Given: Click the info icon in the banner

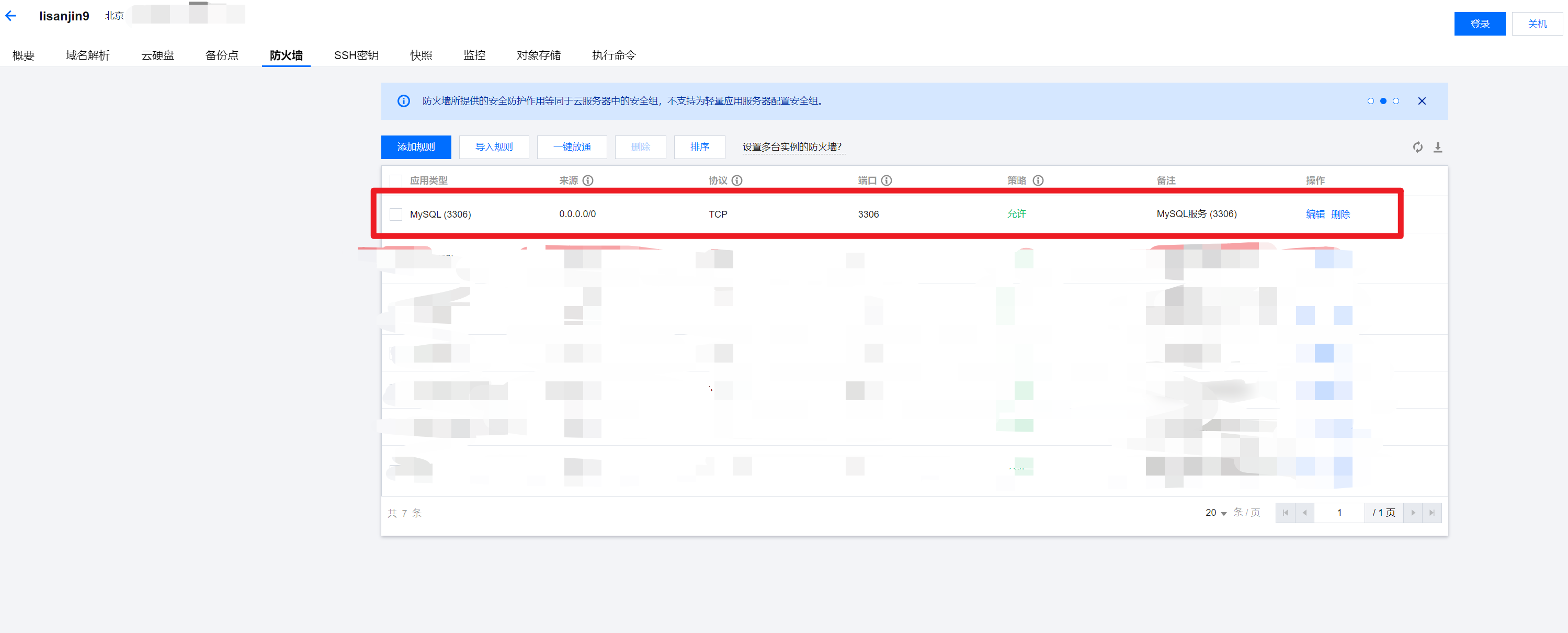Looking at the screenshot, I should pyautogui.click(x=404, y=101).
